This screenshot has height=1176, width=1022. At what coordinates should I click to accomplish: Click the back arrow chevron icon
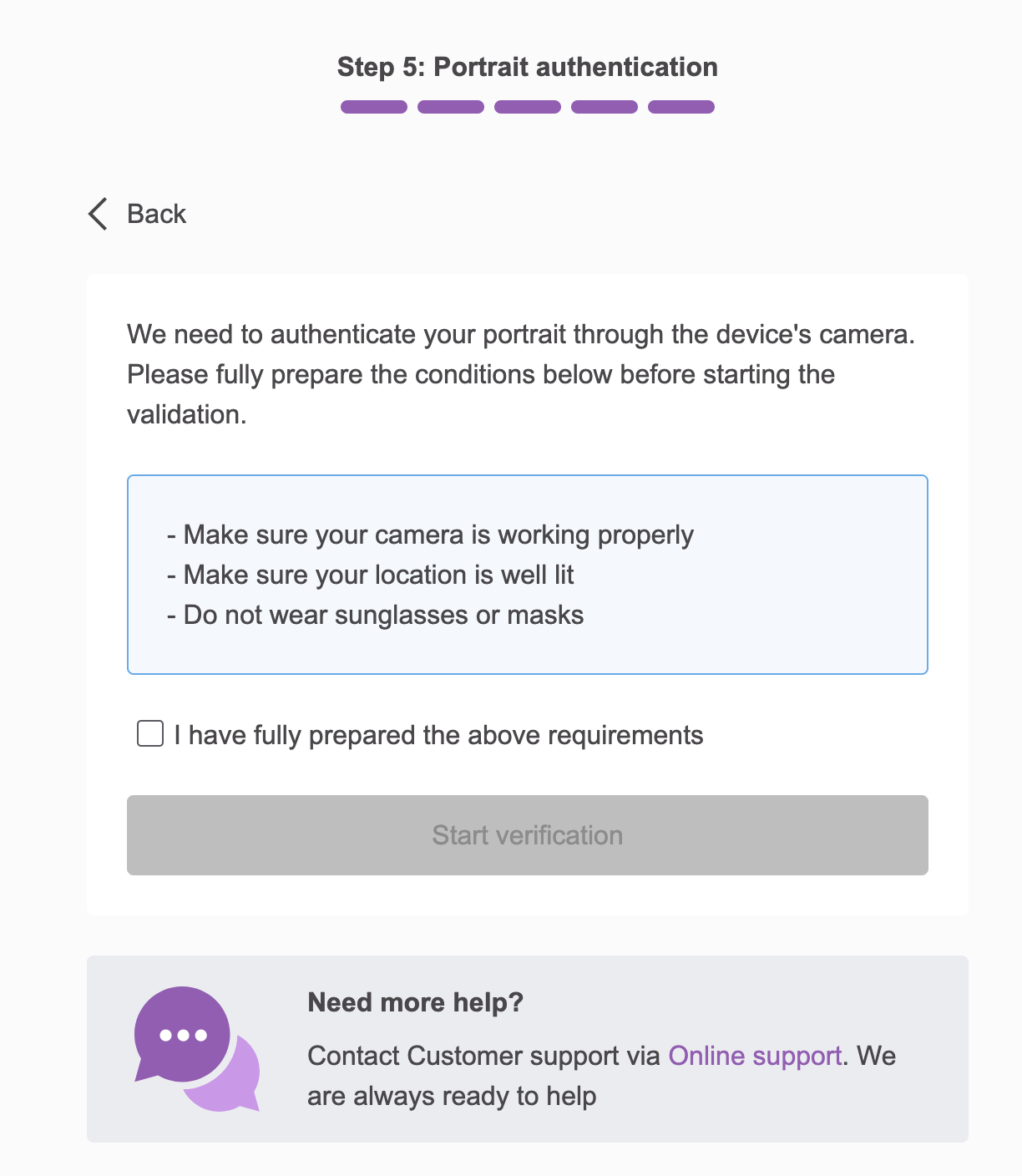coord(98,214)
